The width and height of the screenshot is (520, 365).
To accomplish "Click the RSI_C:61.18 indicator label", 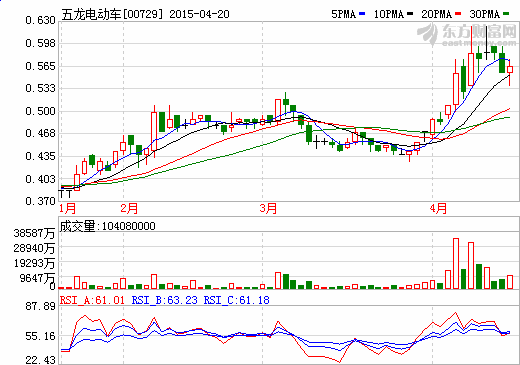I will tap(237, 300).
